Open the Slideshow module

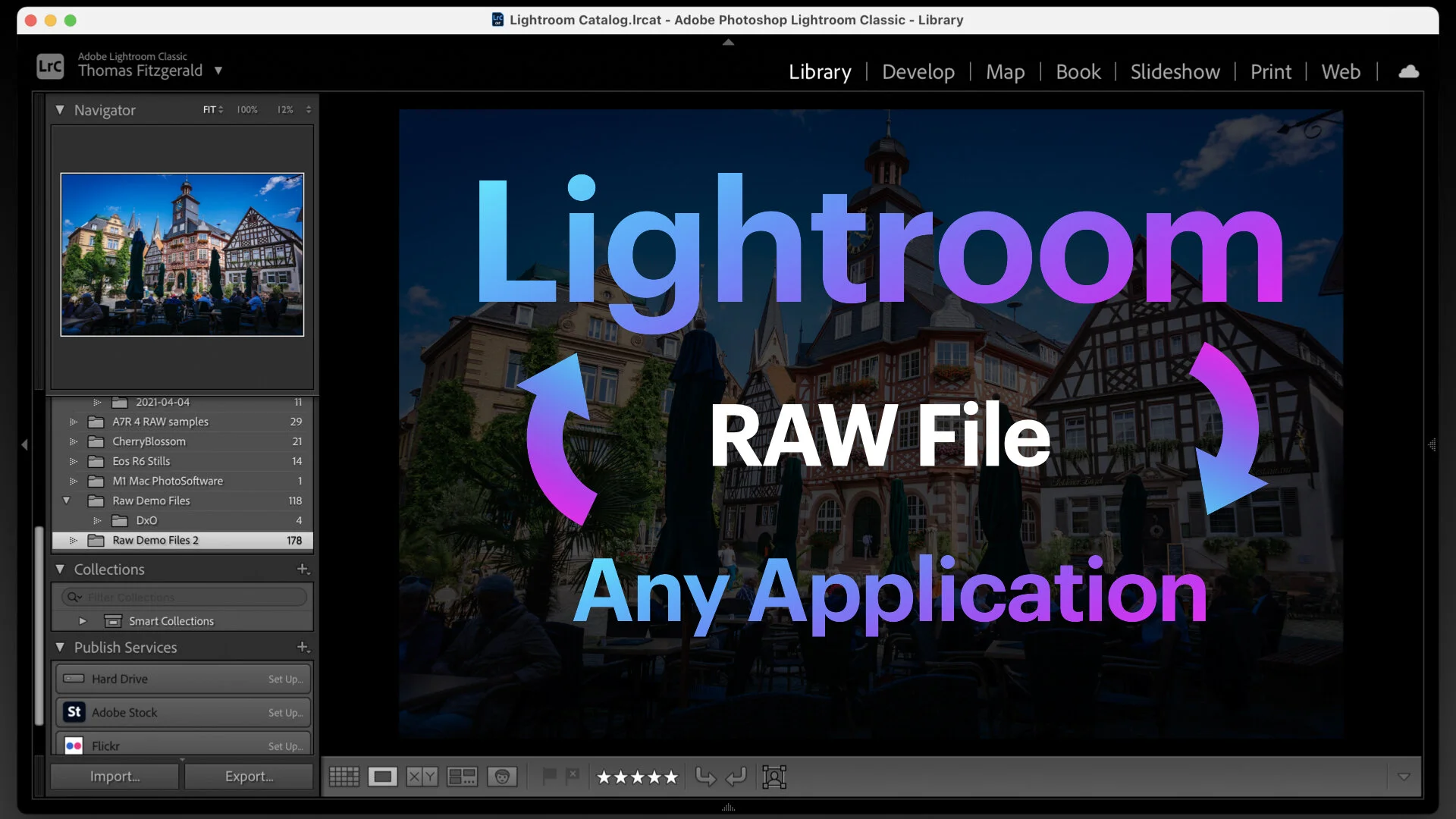point(1175,71)
